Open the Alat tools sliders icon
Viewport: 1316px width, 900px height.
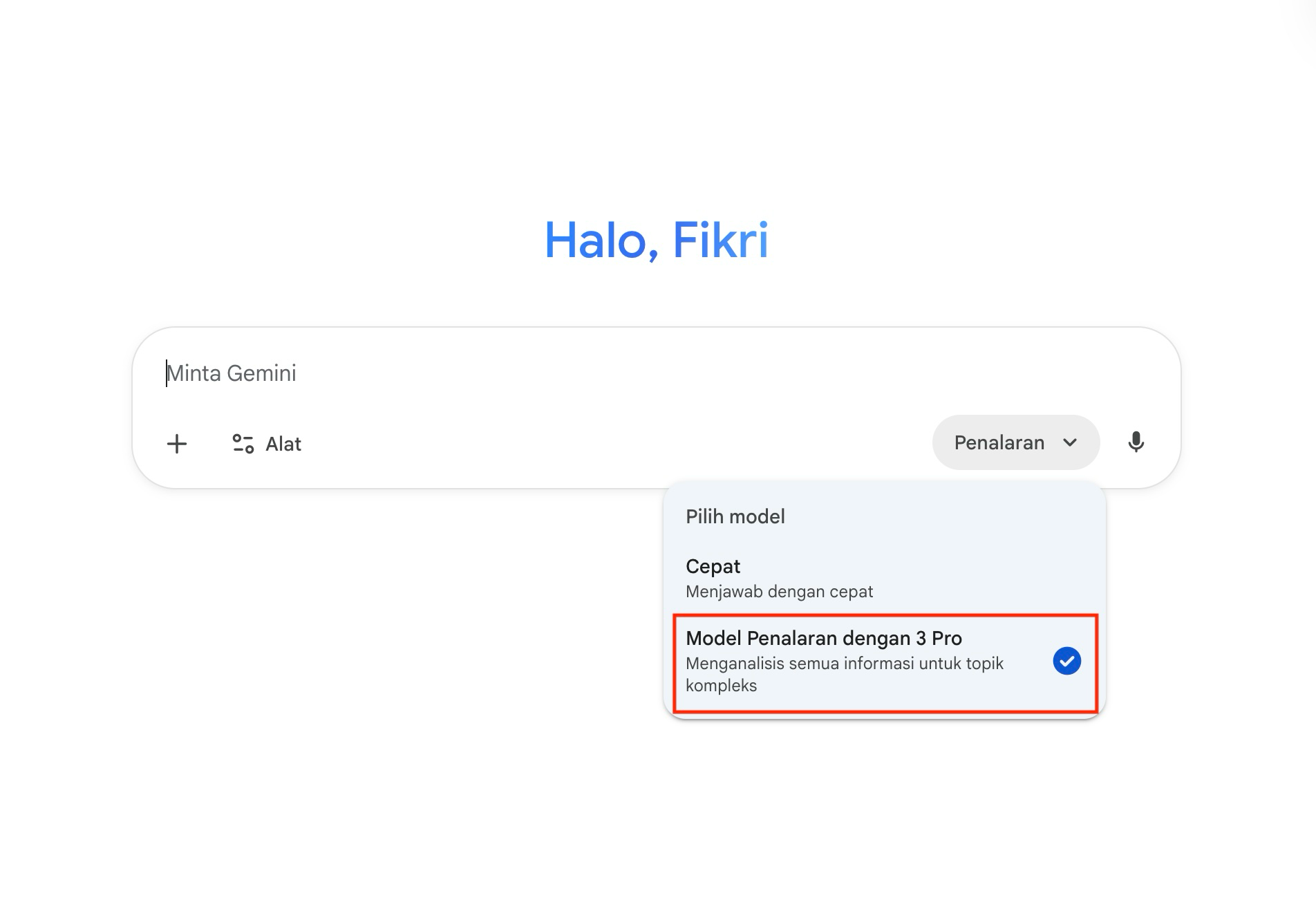[x=243, y=444]
